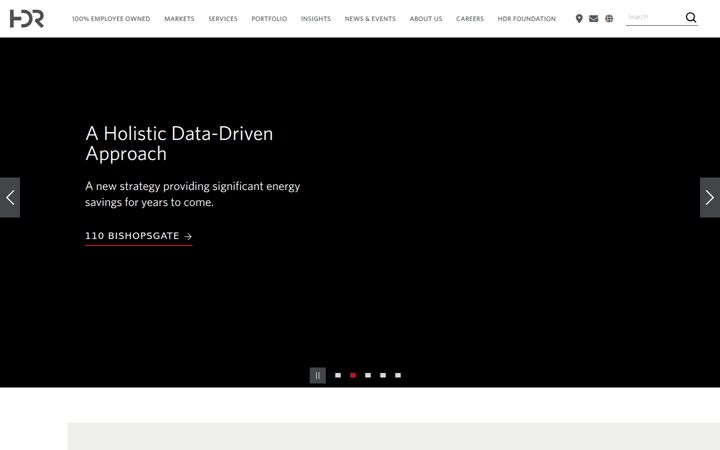Open the News & Events menu

[370, 19]
